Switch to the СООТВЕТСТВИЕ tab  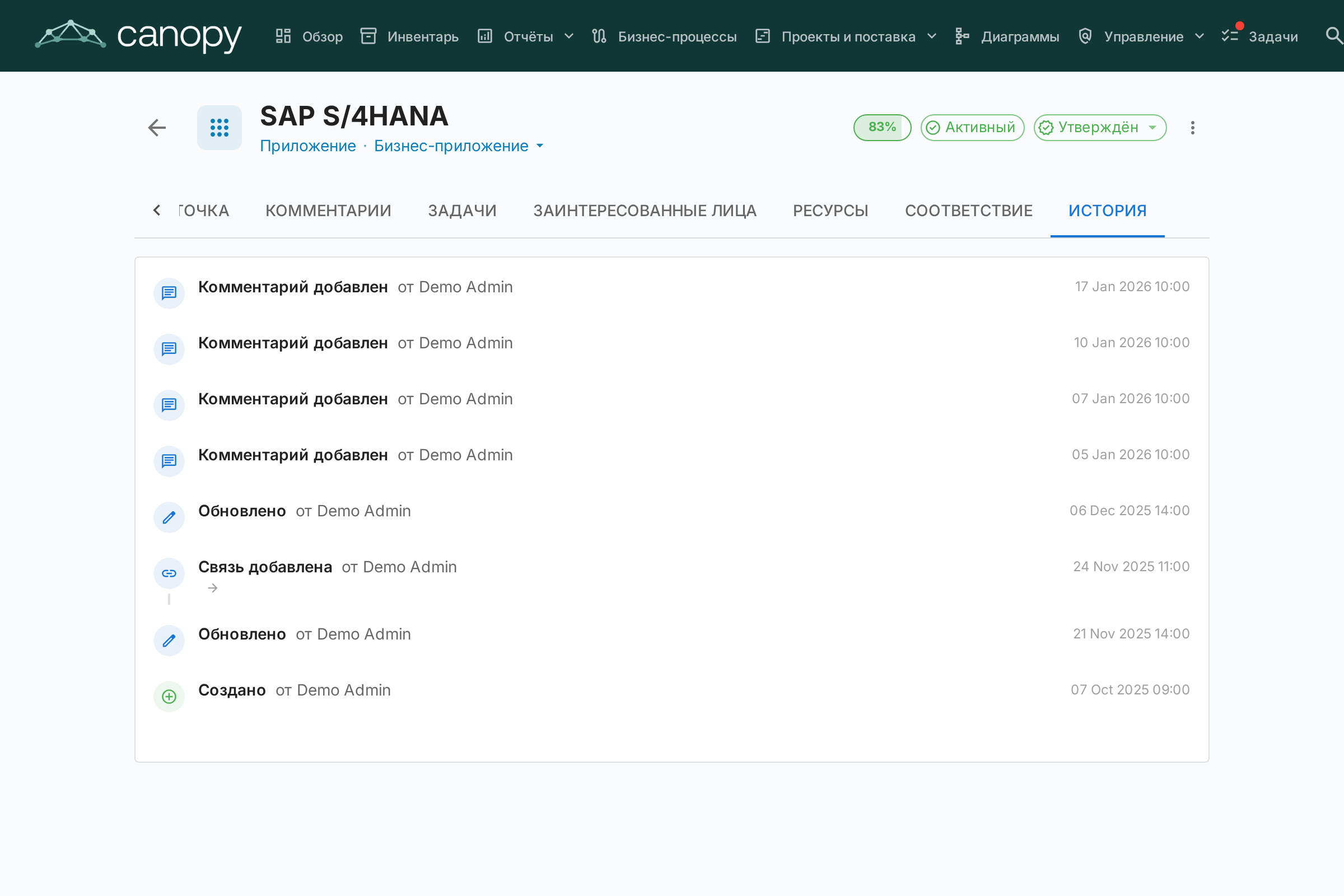click(x=969, y=211)
